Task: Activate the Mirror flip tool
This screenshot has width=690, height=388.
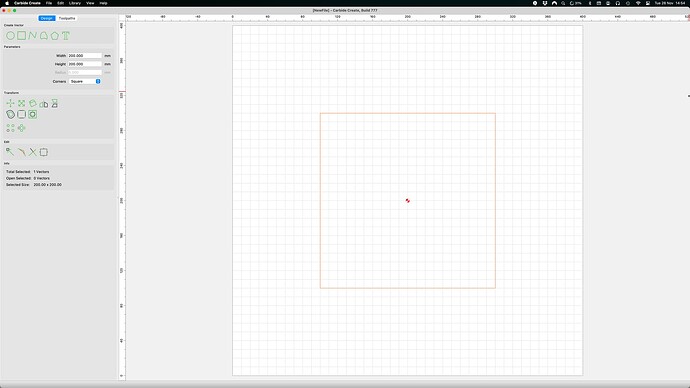Action: pos(55,103)
